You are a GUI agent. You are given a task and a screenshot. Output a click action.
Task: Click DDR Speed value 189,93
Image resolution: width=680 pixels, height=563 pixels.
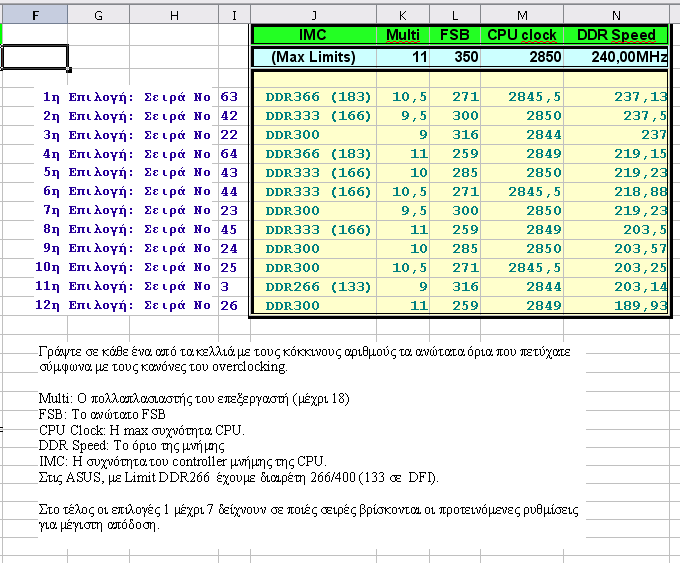click(640, 306)
